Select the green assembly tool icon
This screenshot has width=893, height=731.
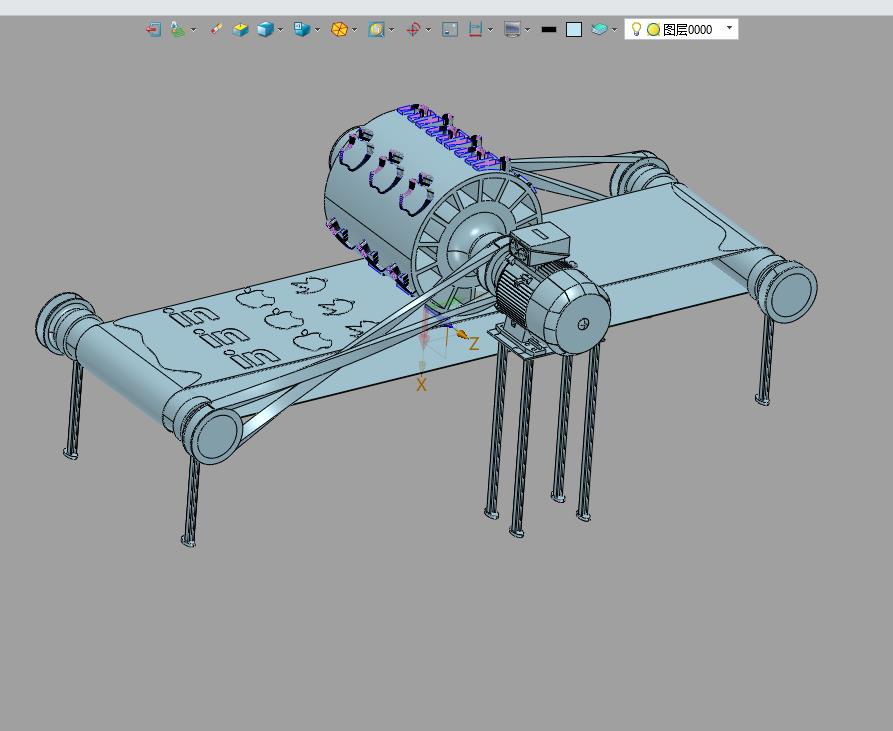178,30
